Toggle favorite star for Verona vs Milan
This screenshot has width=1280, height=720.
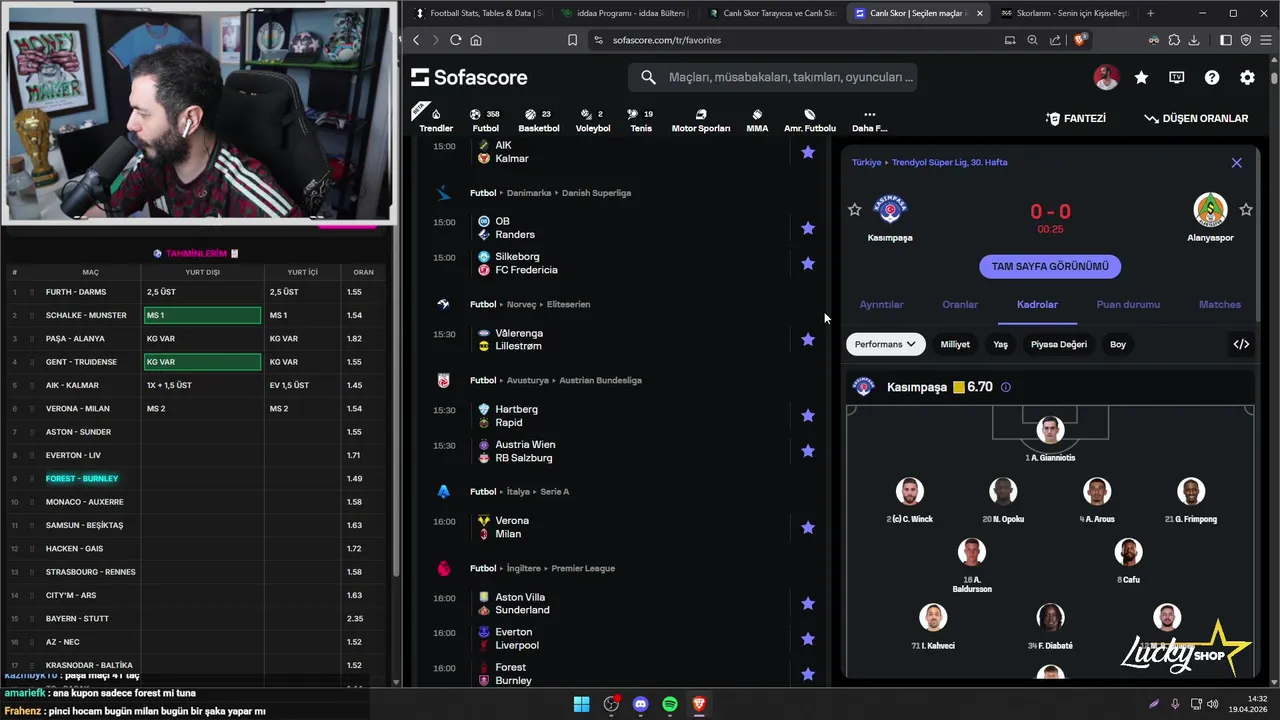point(808,527)
